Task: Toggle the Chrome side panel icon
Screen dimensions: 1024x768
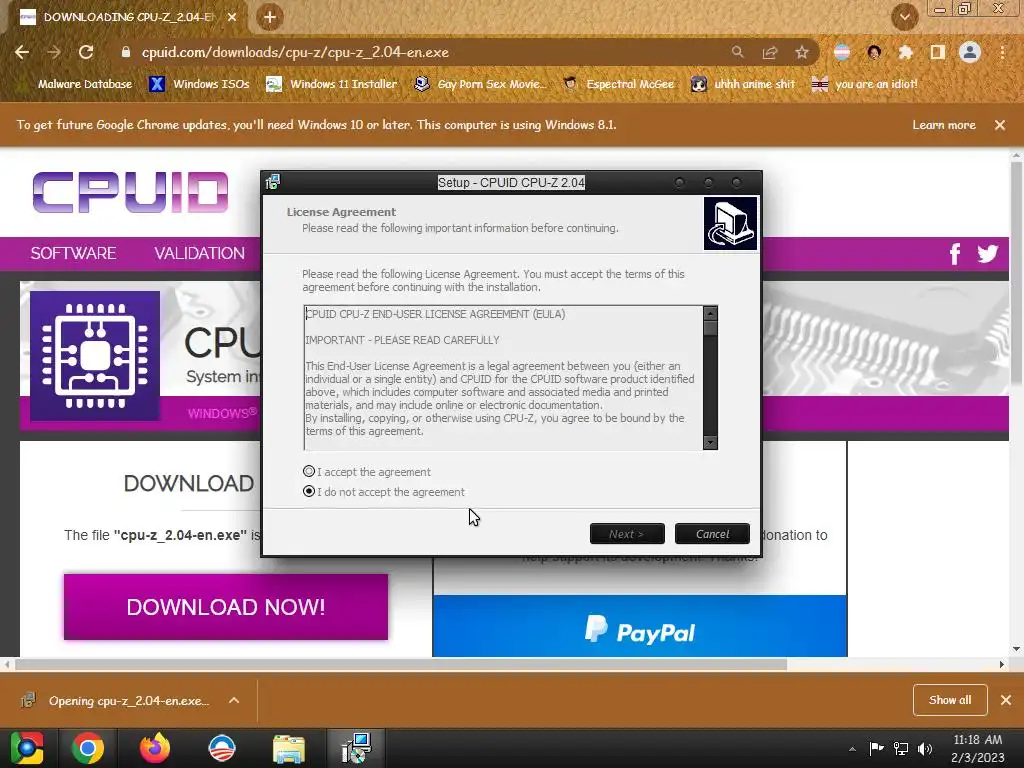Action: [937, 52]
